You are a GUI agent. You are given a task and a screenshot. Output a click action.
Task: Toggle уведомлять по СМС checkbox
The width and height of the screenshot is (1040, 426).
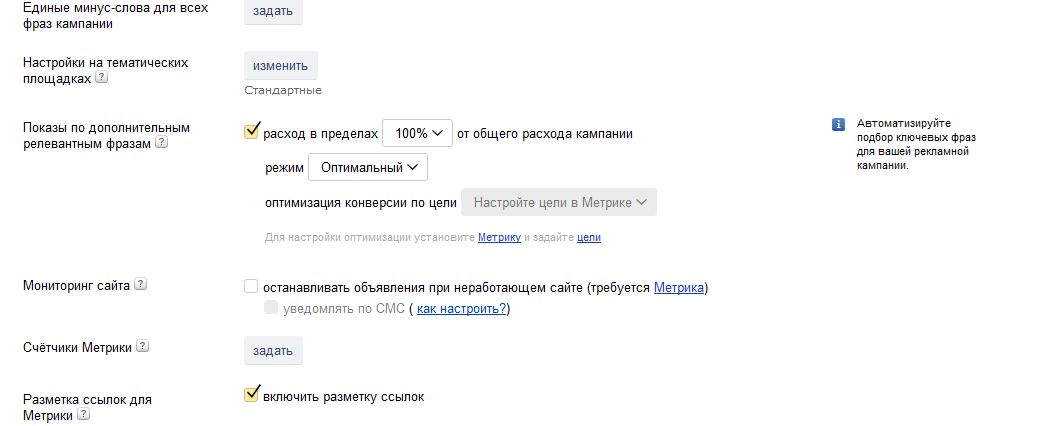[271, 308]
